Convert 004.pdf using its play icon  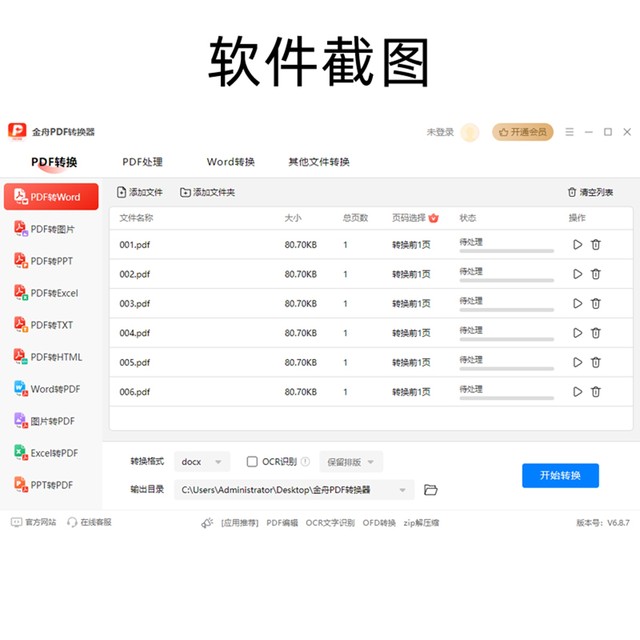(577, 333)
